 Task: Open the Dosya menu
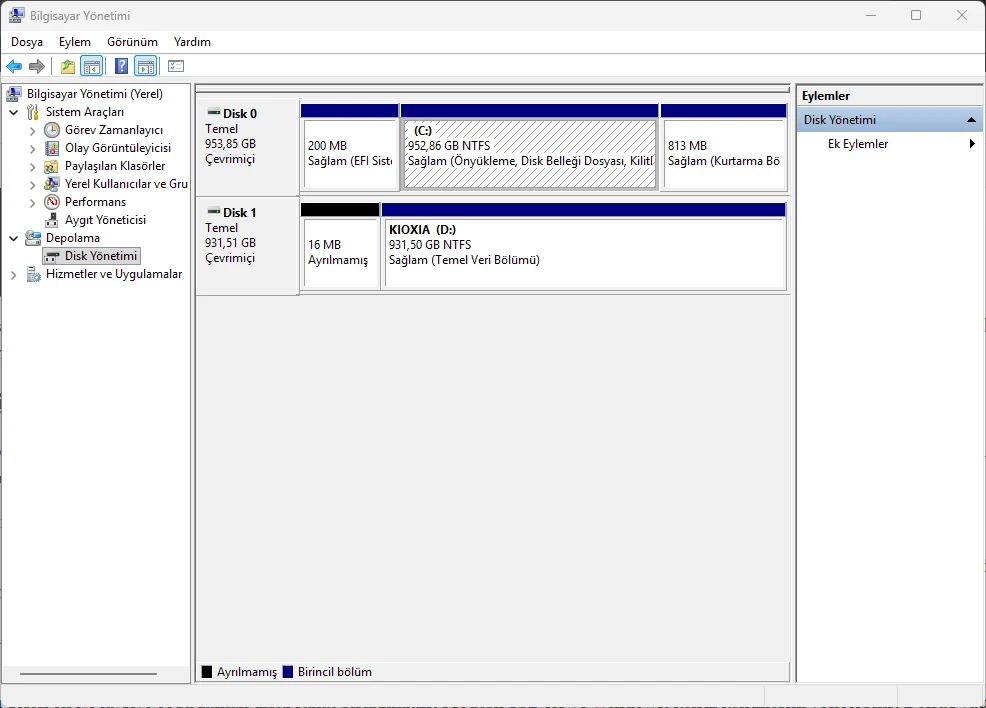tap(27, 41)
